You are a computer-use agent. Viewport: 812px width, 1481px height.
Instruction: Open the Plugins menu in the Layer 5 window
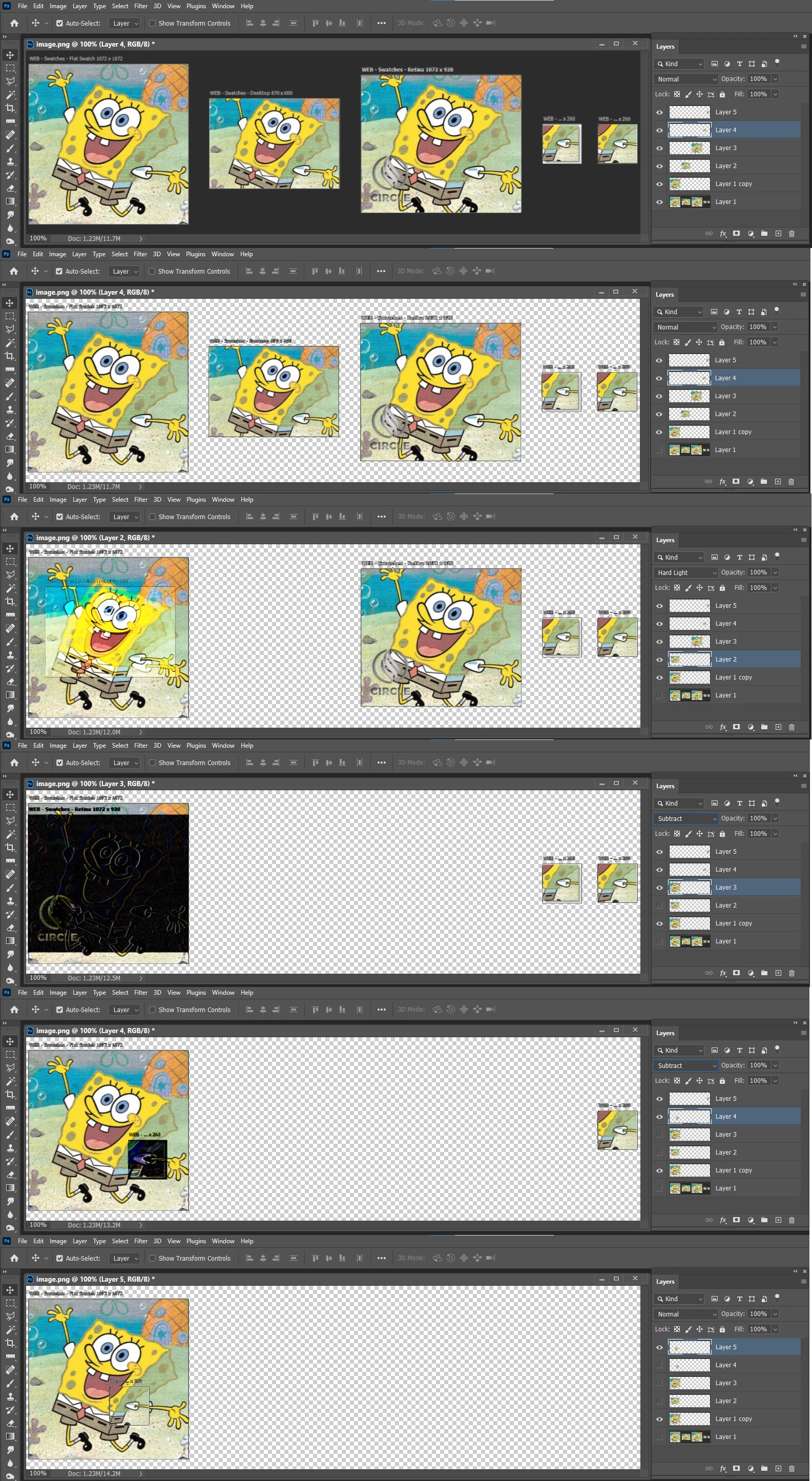coord(196,1241)
